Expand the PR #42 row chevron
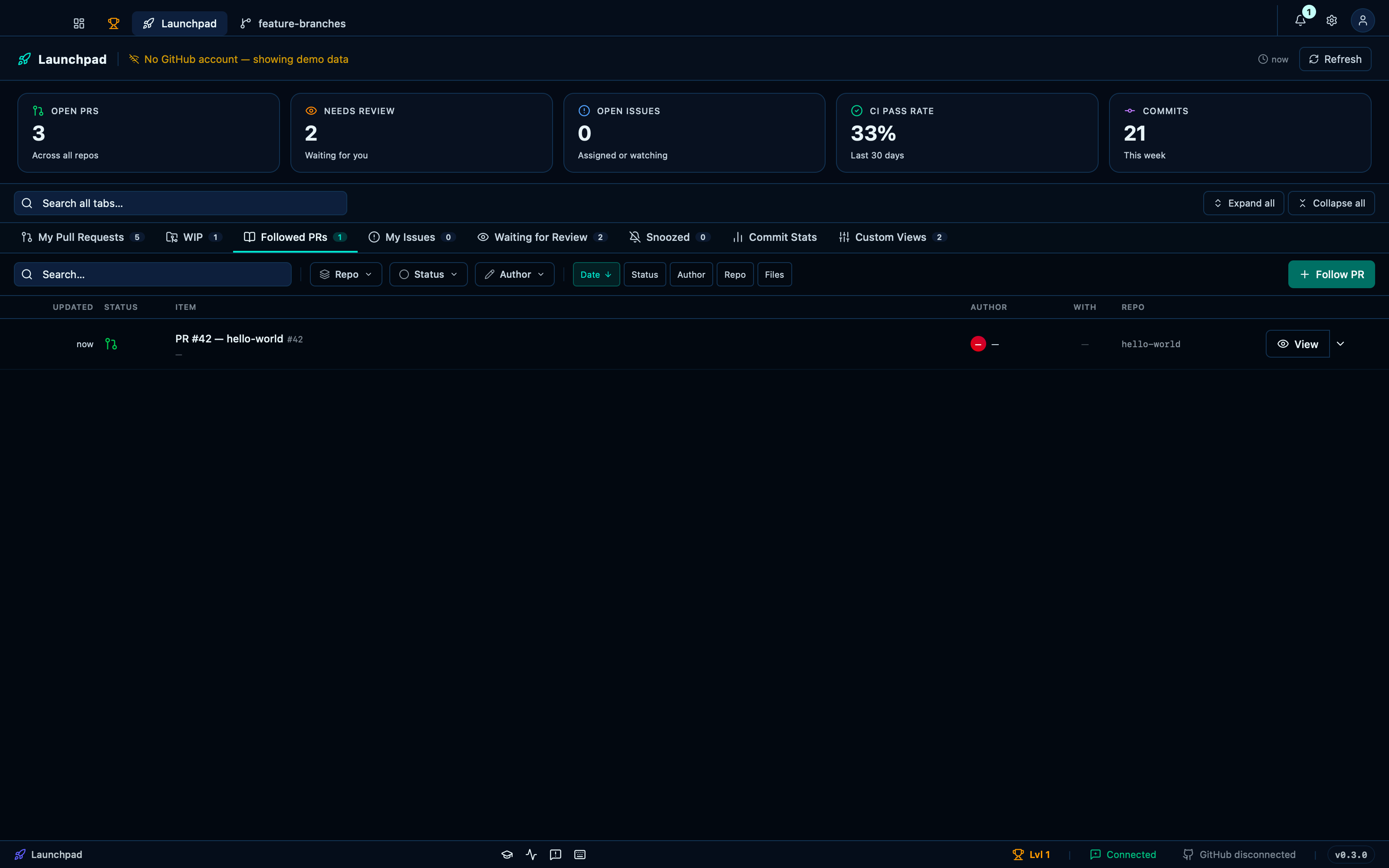 [1340, 344]
